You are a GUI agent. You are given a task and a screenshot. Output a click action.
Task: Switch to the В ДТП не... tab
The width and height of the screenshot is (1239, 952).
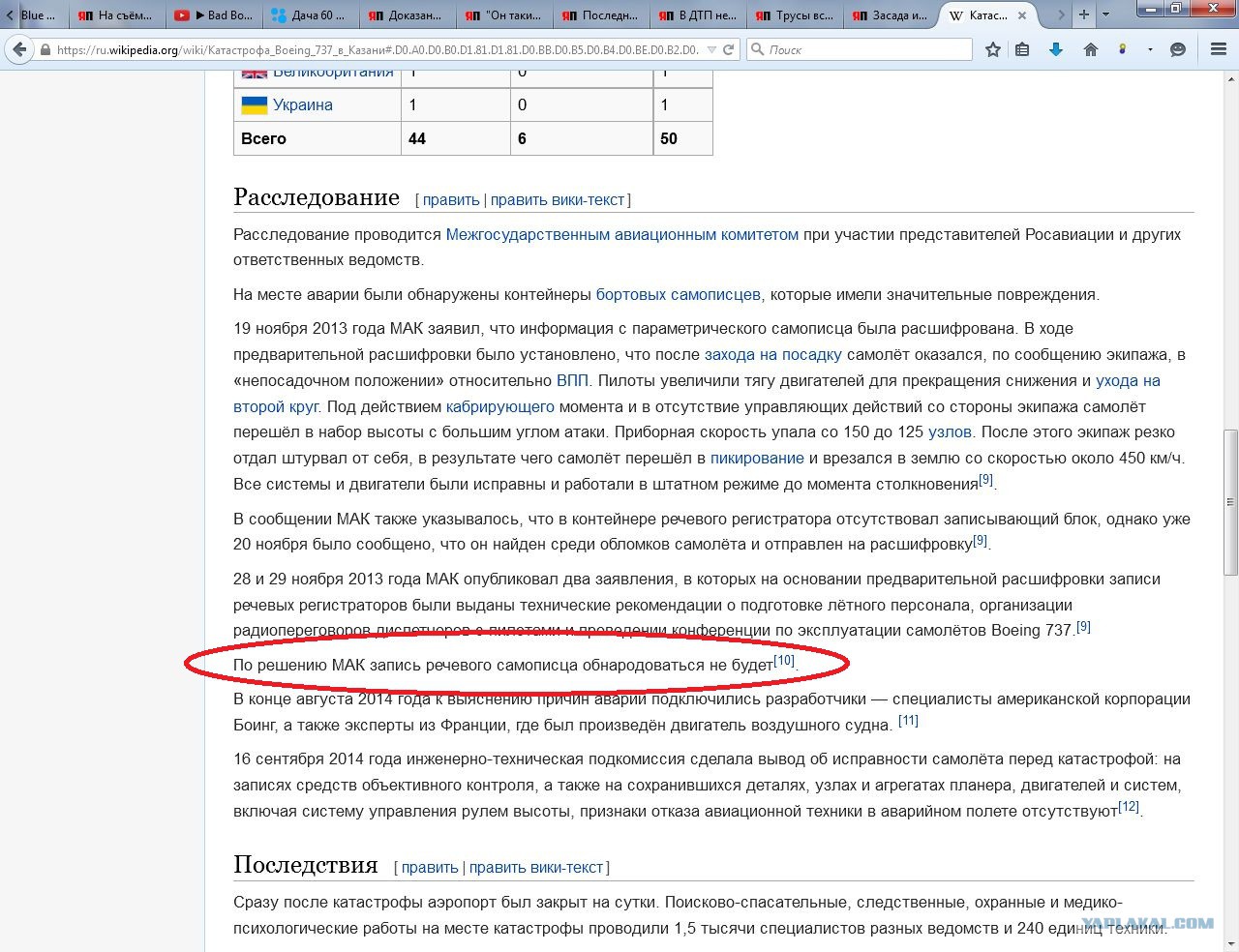coord(697,15)
